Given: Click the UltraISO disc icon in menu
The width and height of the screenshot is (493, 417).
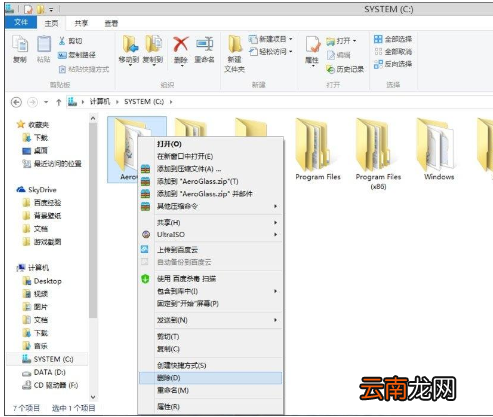Looking at the screenshot, I should coord(146,234).
